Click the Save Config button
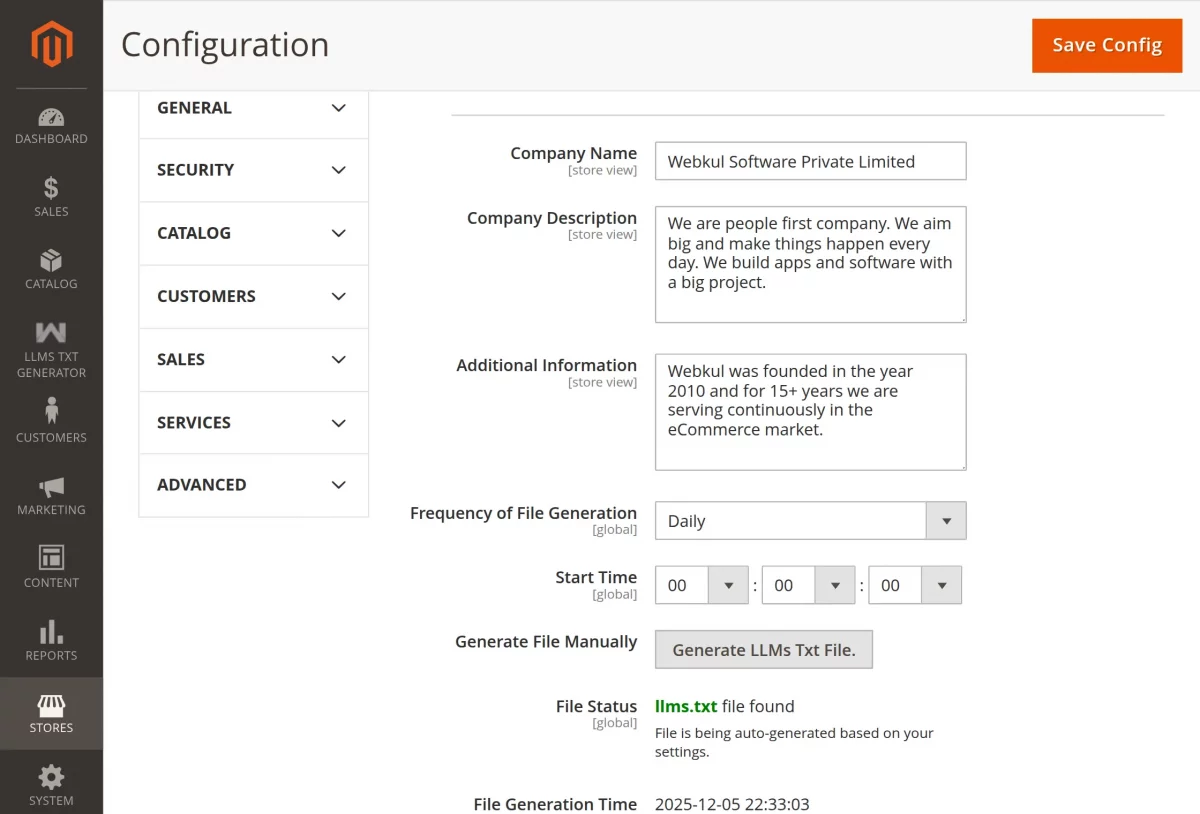This screenshot has height=814, width=1200. tap(1107, 45)
